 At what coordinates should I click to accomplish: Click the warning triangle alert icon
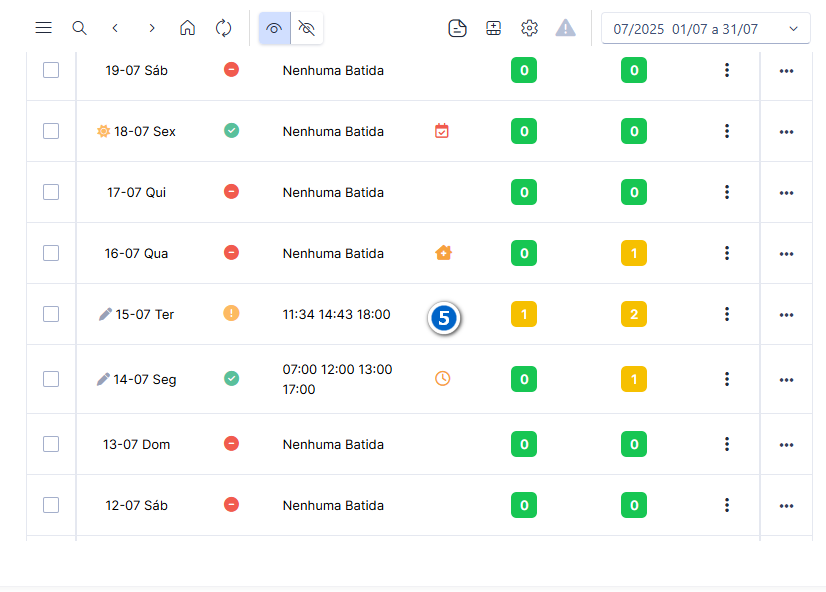pyautogui.click(x=565, y=28)
